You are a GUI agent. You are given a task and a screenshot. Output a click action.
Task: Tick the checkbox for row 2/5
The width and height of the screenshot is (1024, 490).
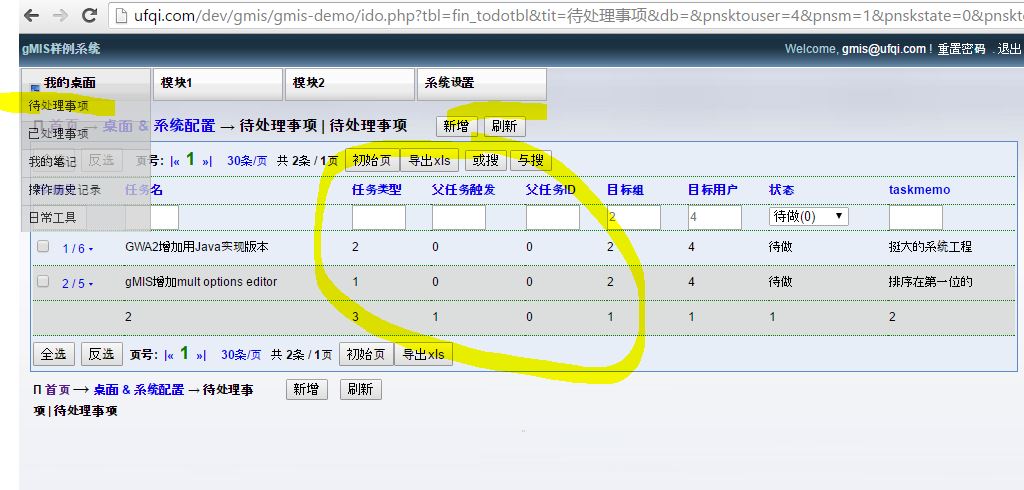point(43,282)
